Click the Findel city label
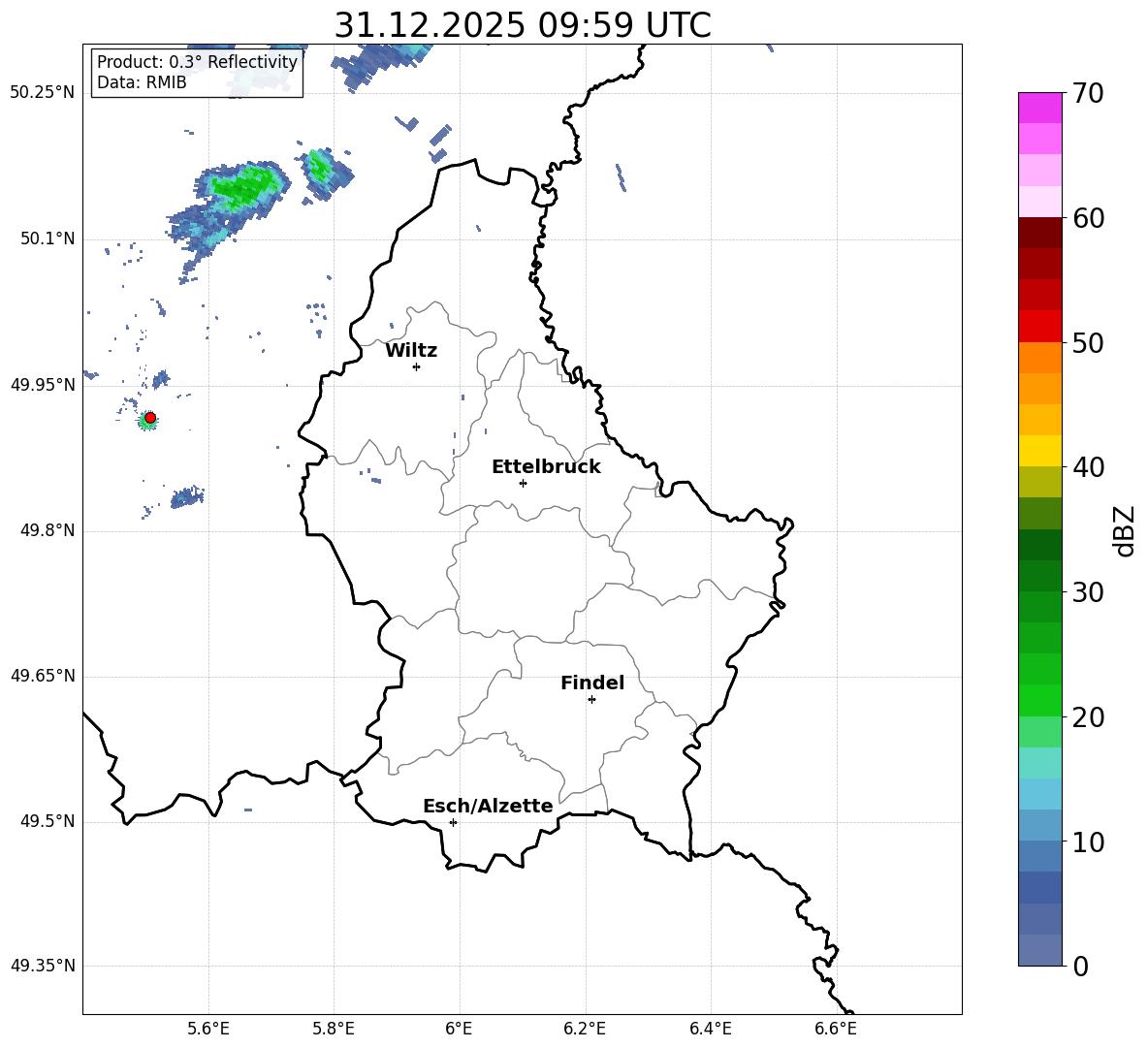The height and width of the screenshot is (1048, 1148). (x=592, y=683)
